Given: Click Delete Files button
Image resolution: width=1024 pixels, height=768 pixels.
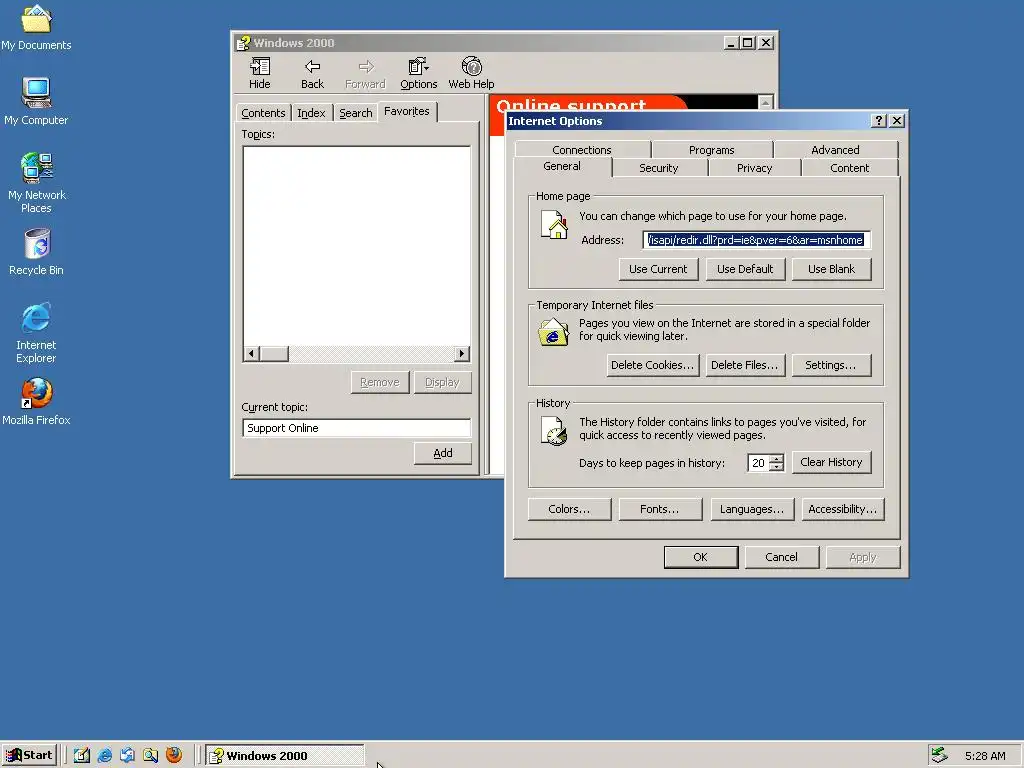Looking at the screenshot, I should [744, 365].
